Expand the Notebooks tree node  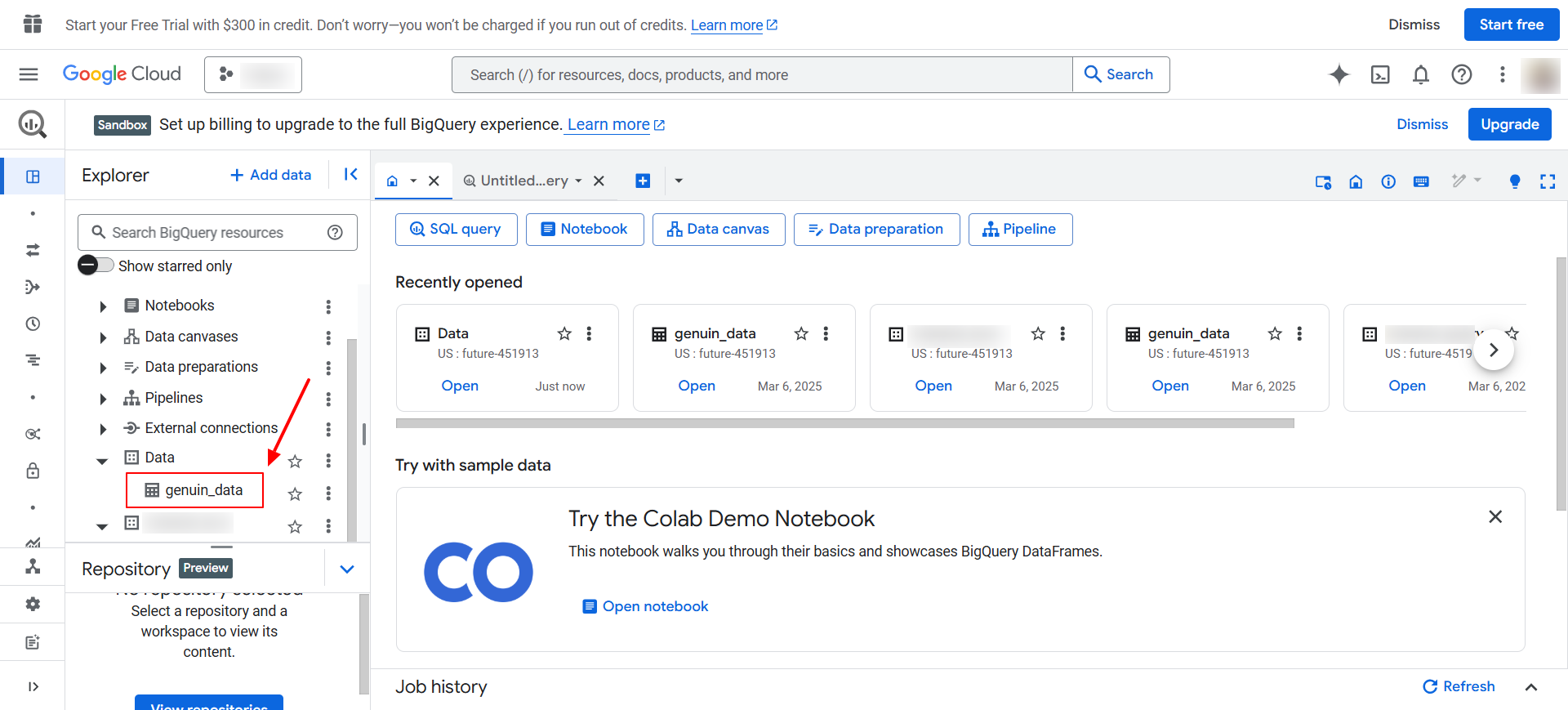click(x=103, y=306)
